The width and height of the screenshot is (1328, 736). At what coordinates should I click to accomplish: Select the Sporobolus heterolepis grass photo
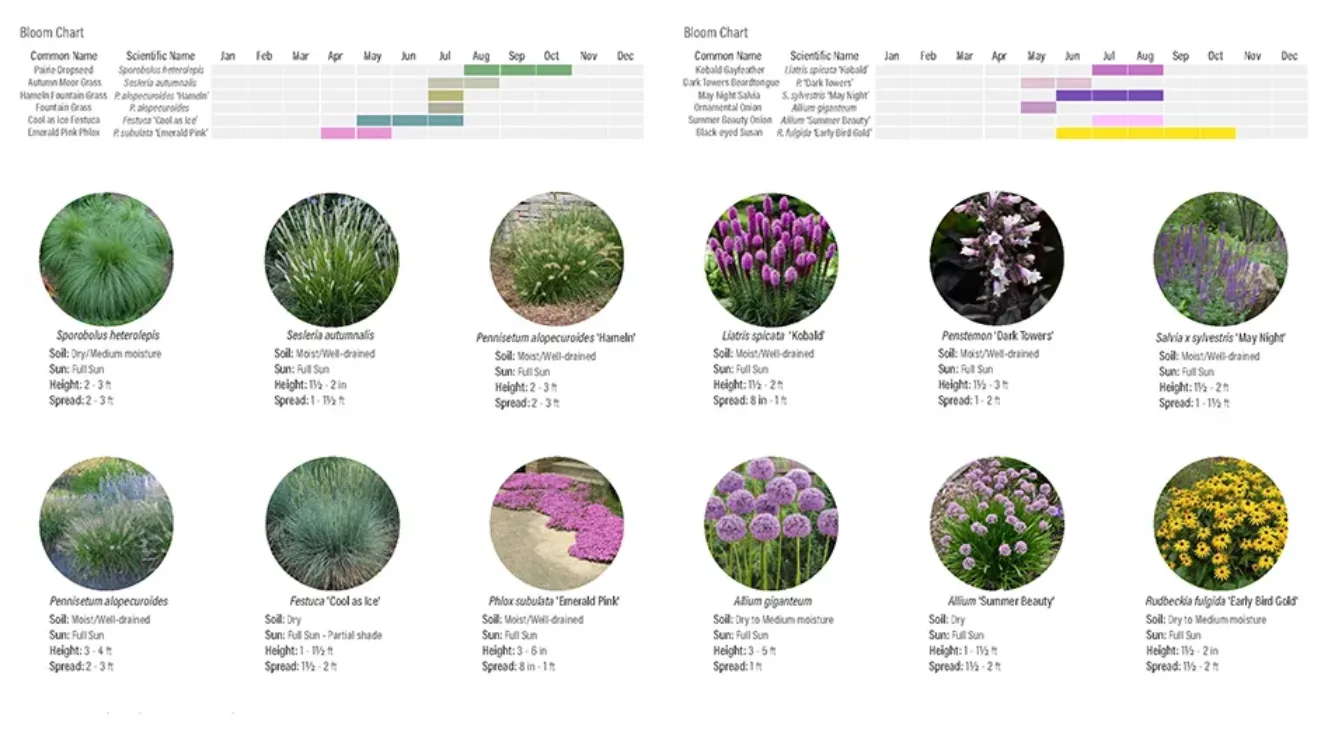(106, 259)
